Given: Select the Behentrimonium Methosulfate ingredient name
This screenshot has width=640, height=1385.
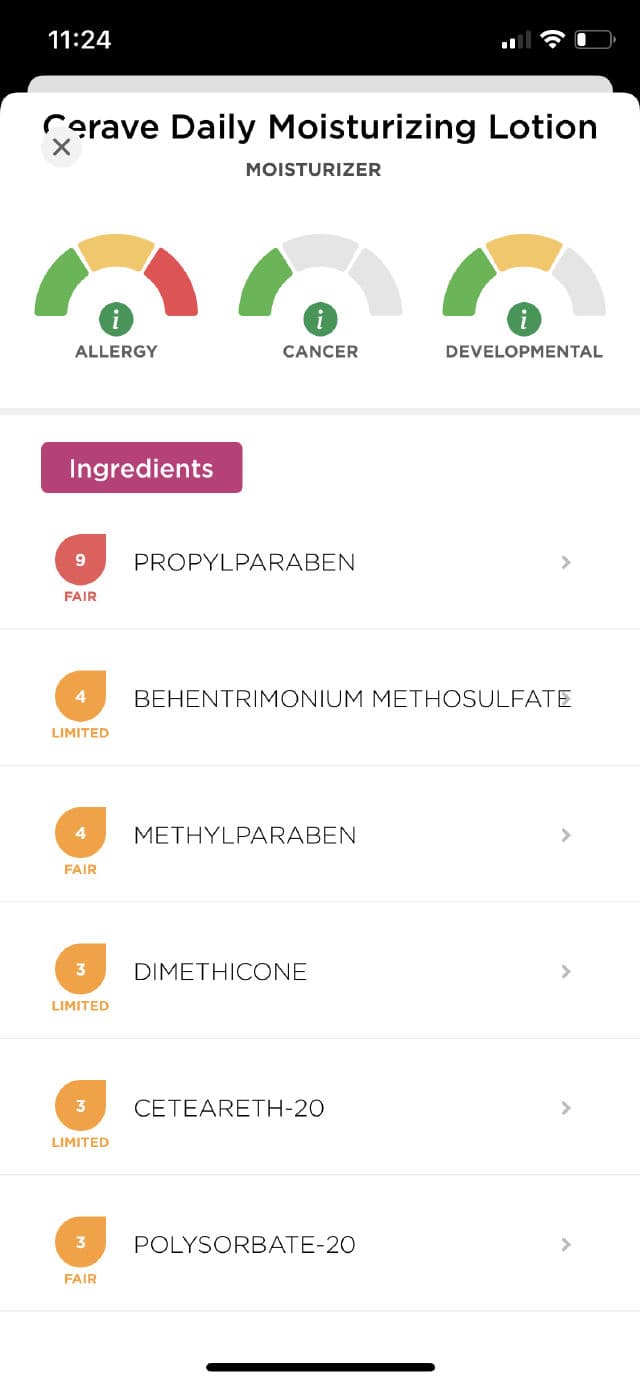Looking at the screenshot, I should [350, 699].
